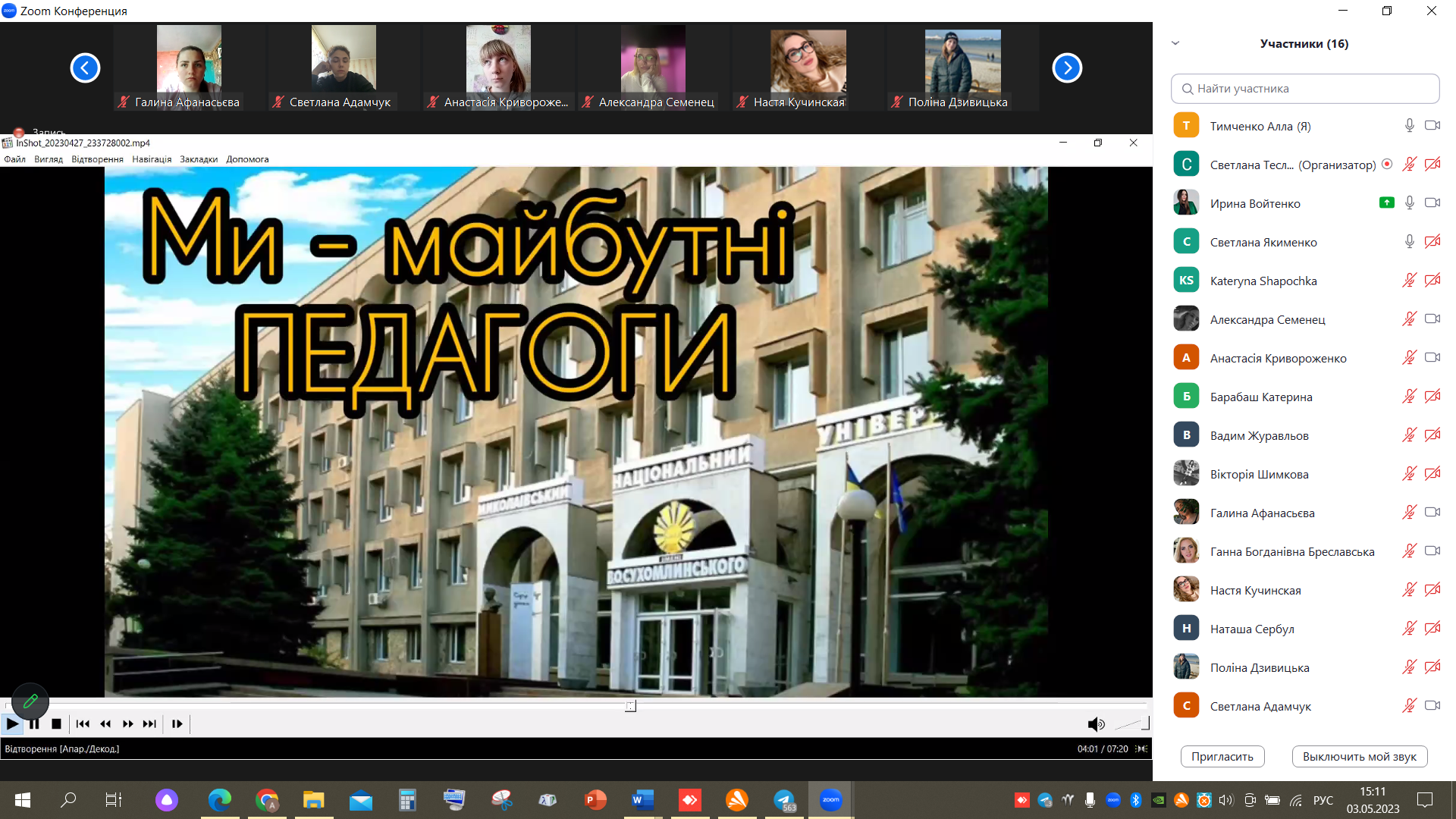Open the Відтворення menu
The height and width of the screenshot is (819, 1456).
tap(97, 159)
